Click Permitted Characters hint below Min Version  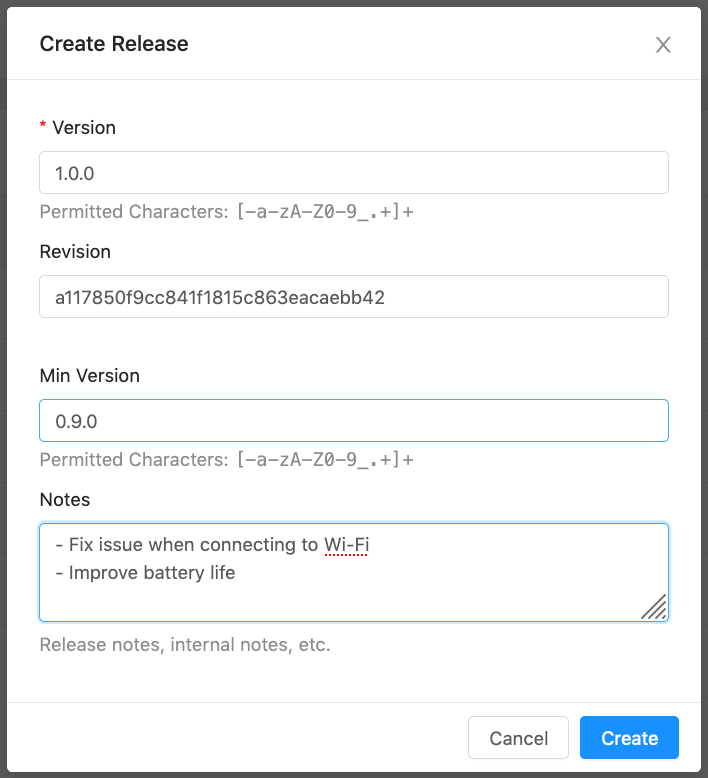pos(226,460)
